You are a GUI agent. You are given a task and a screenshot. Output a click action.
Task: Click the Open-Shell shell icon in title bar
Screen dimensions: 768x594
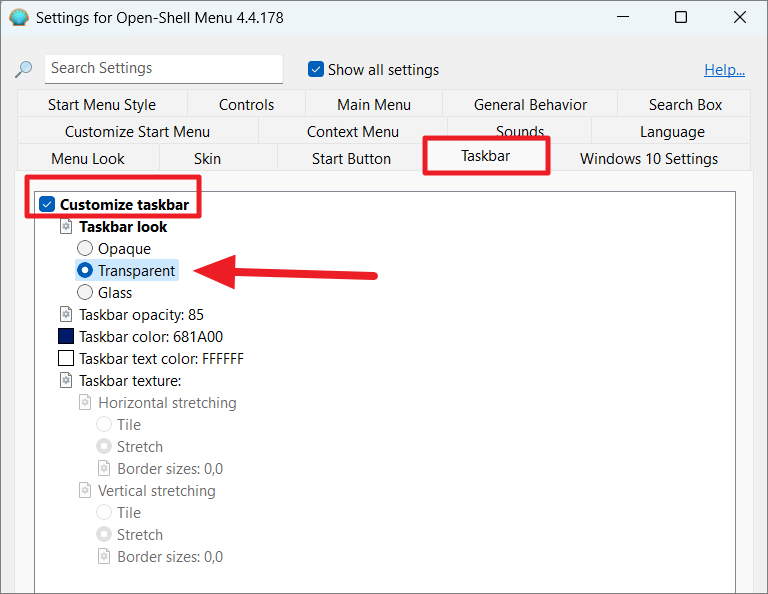(19, 18)
